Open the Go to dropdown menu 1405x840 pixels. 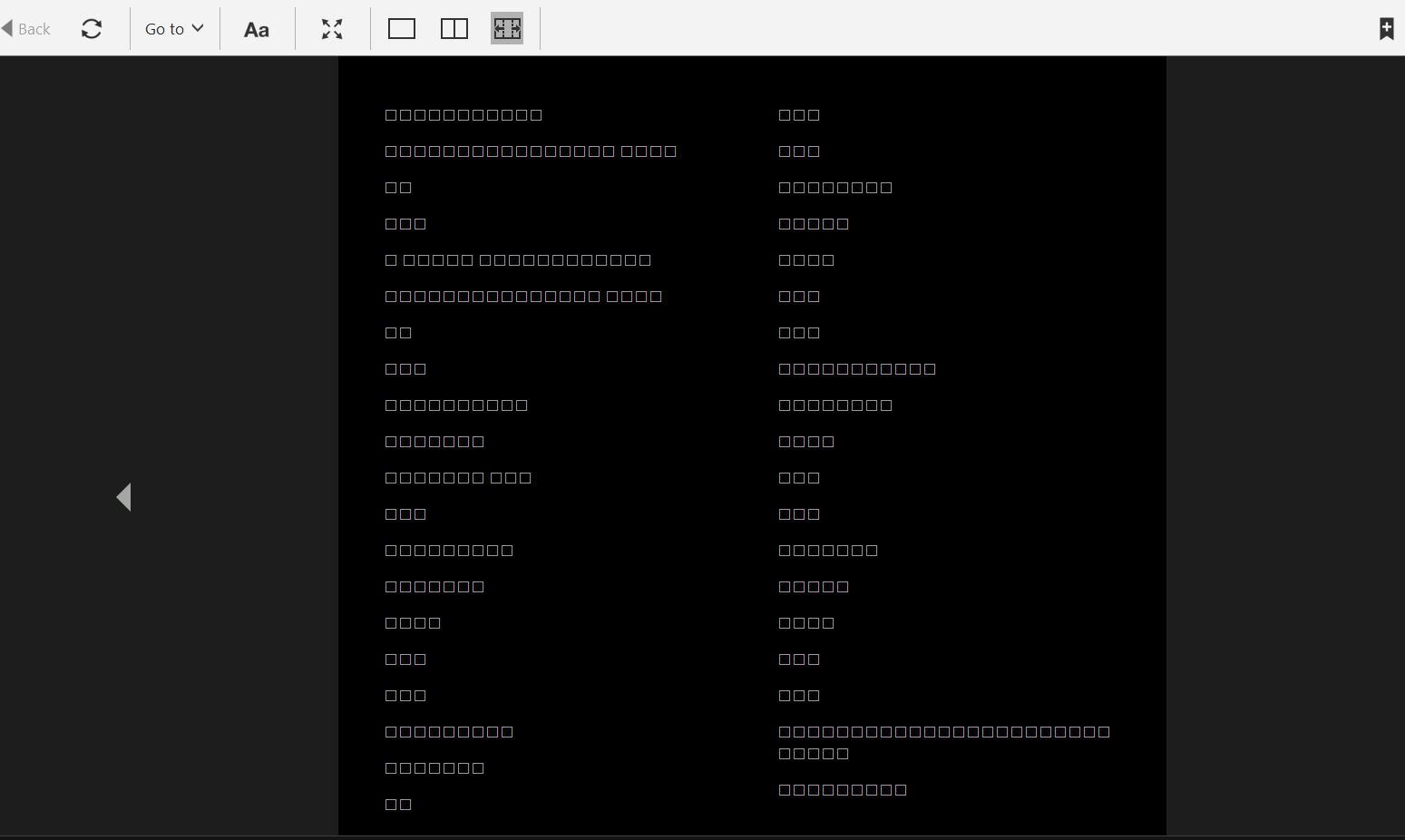174,29
